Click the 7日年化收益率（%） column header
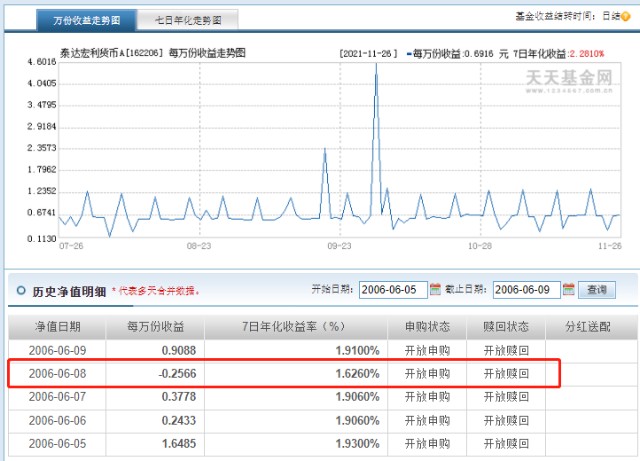The width and height of the screenshot is (640, 461). pyautogui.click(x=296, y=327)
